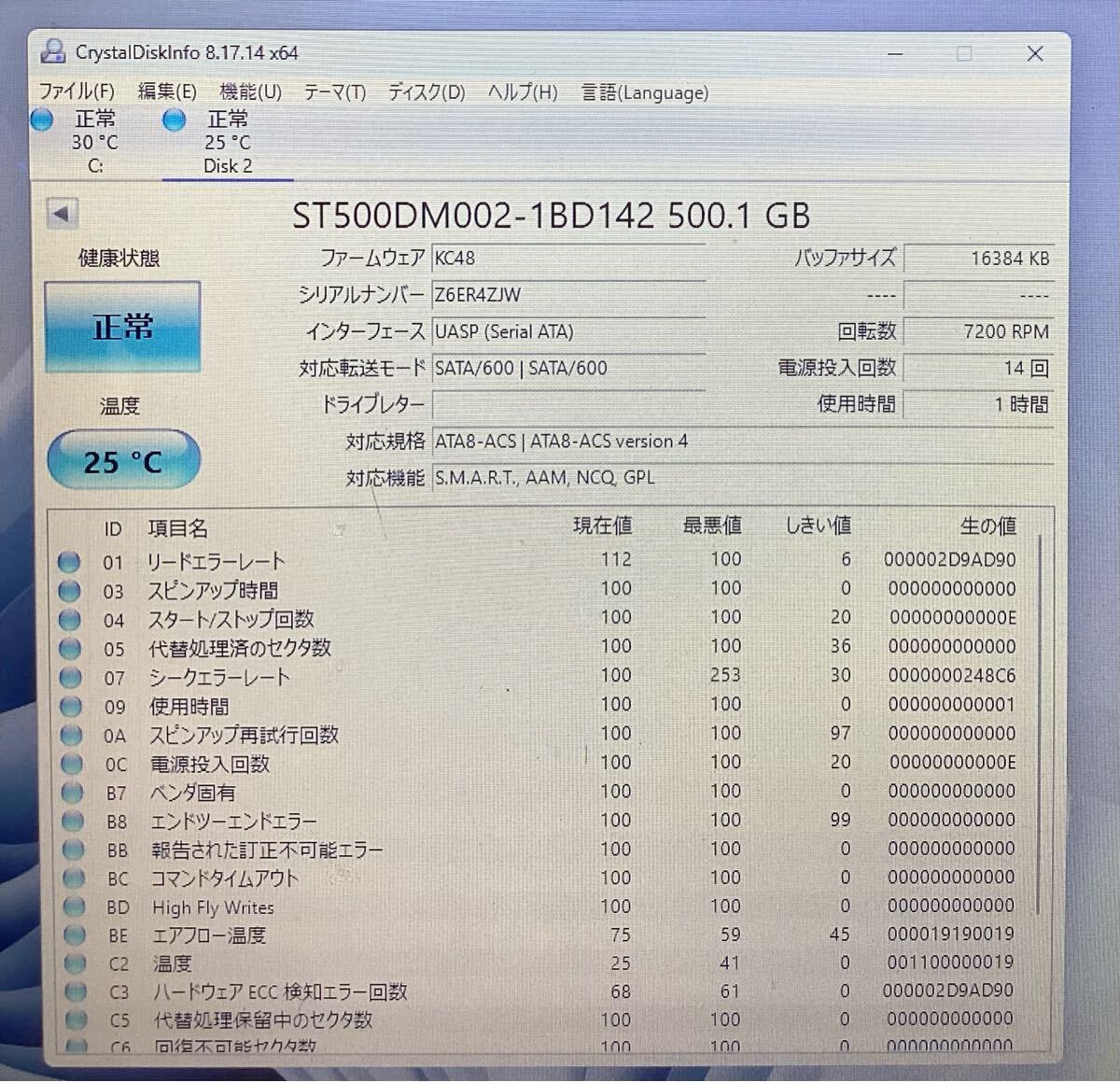Click the serial number field Z6ER4ZJW
Screen dimensions: 1120x1082
(x=569, y=295)
